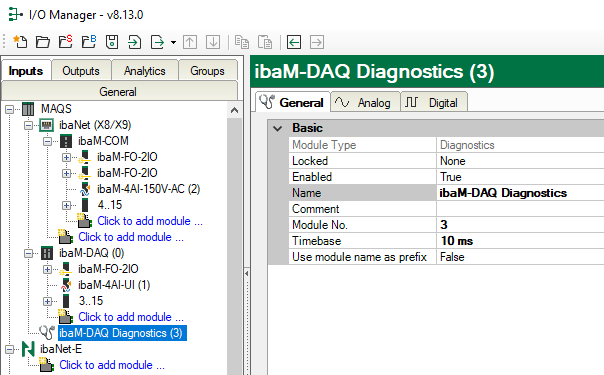Screen dimensions: 604x375
Task: Collapse the ibaNet (X8/X9) tree node
Action: [x=28, y=126]
